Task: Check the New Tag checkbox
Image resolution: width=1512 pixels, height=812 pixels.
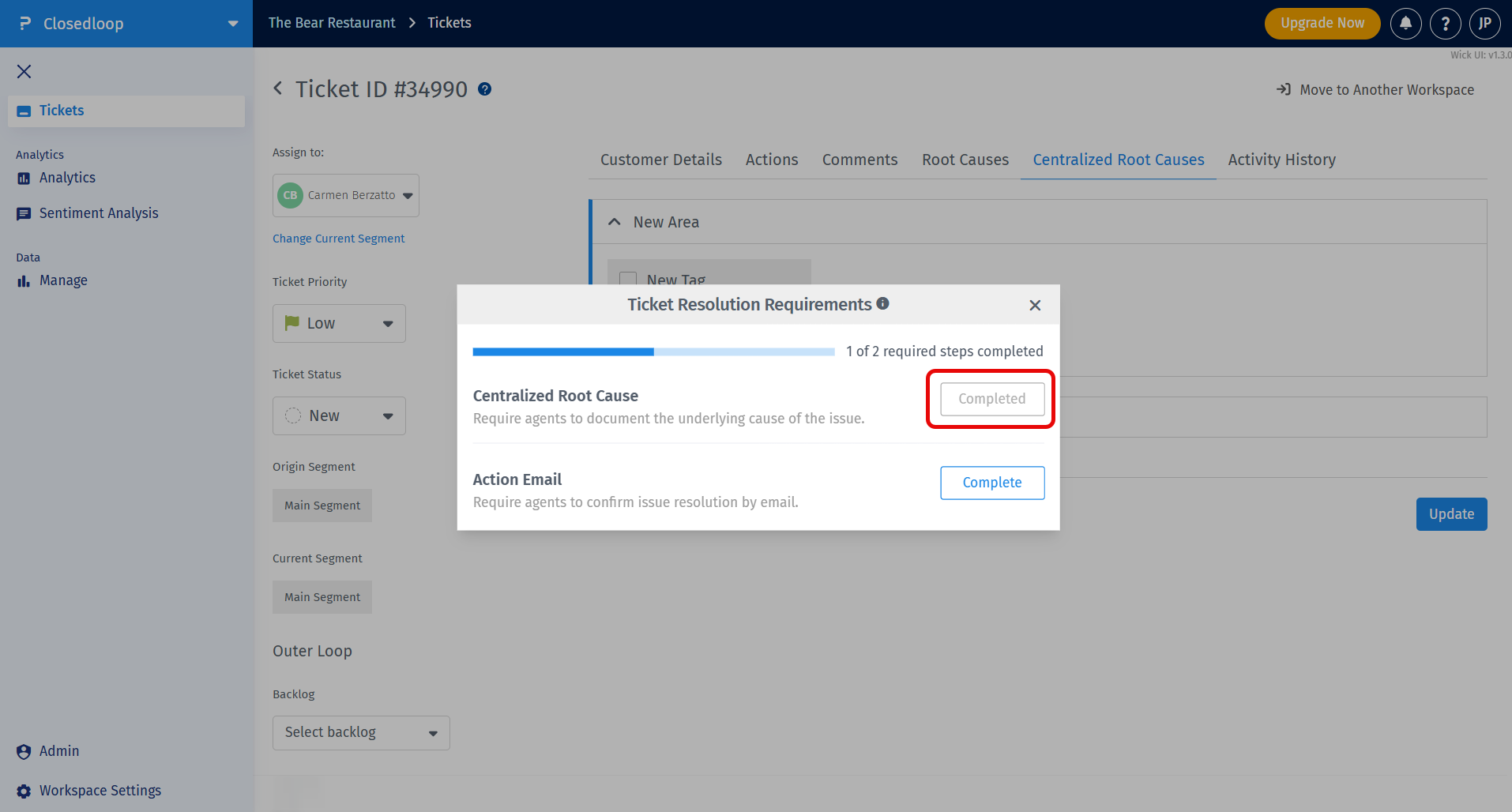Action: (628, 279)
